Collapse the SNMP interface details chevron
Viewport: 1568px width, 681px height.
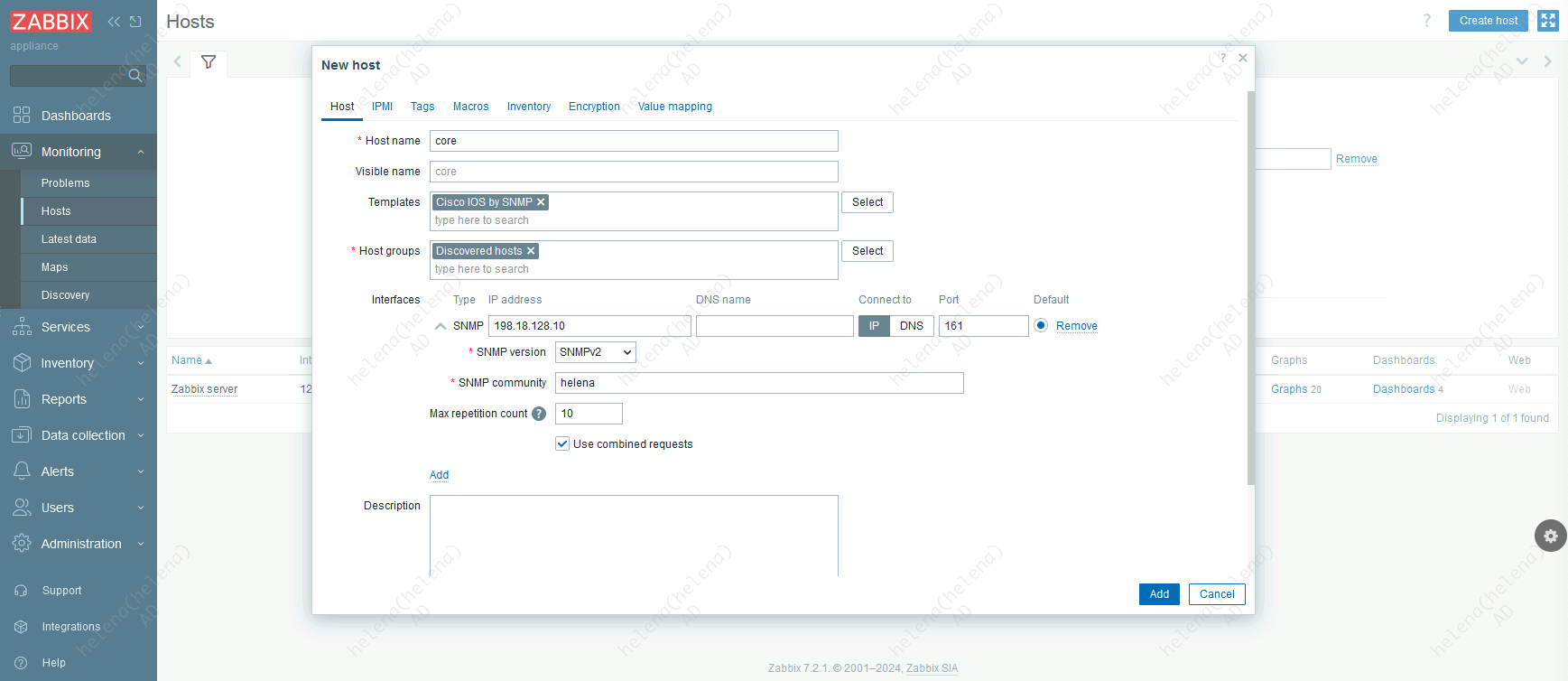click(441, 326)
